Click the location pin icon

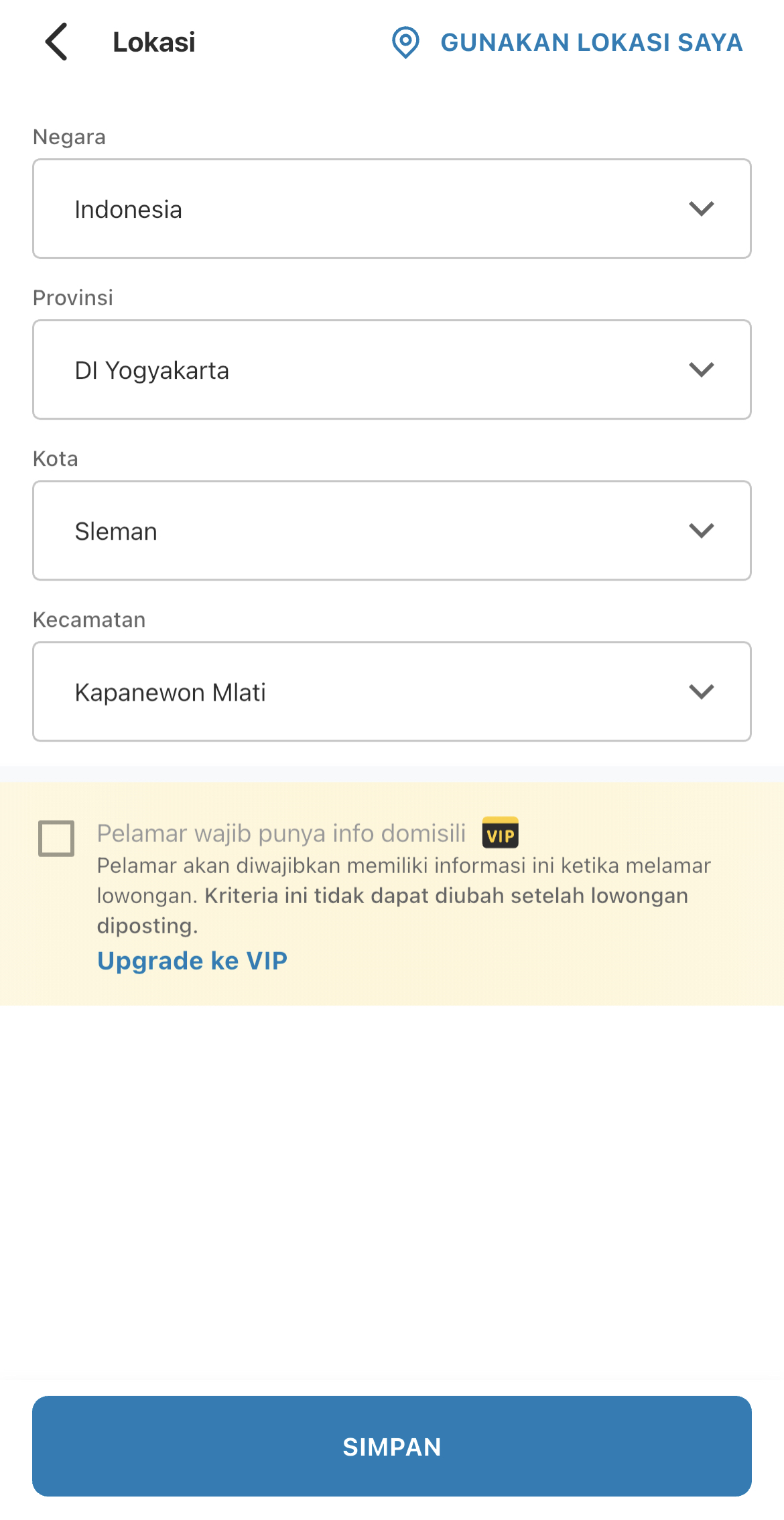(405, 42)
